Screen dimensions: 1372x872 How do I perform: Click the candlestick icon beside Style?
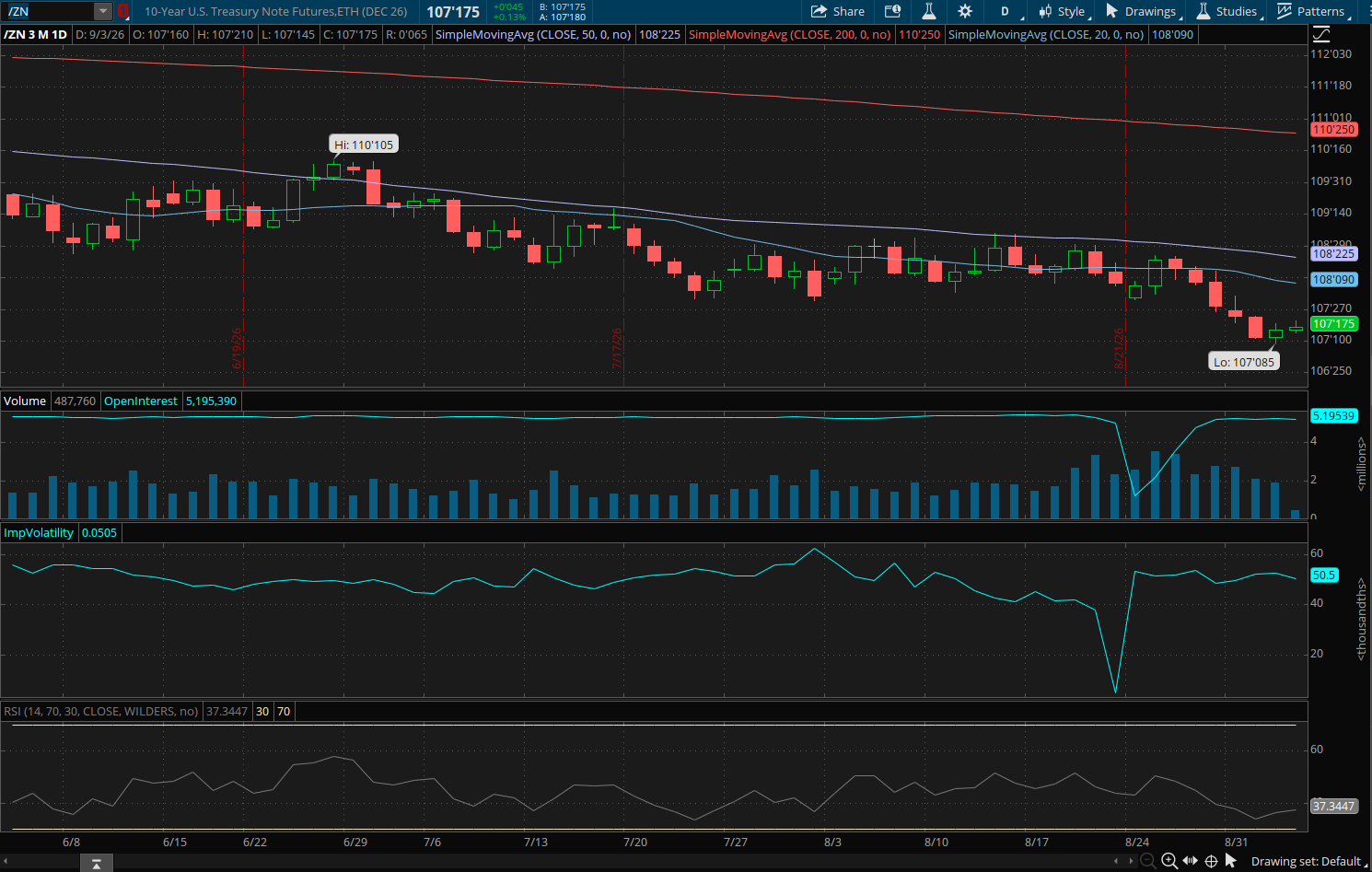tap(1045, 11)
